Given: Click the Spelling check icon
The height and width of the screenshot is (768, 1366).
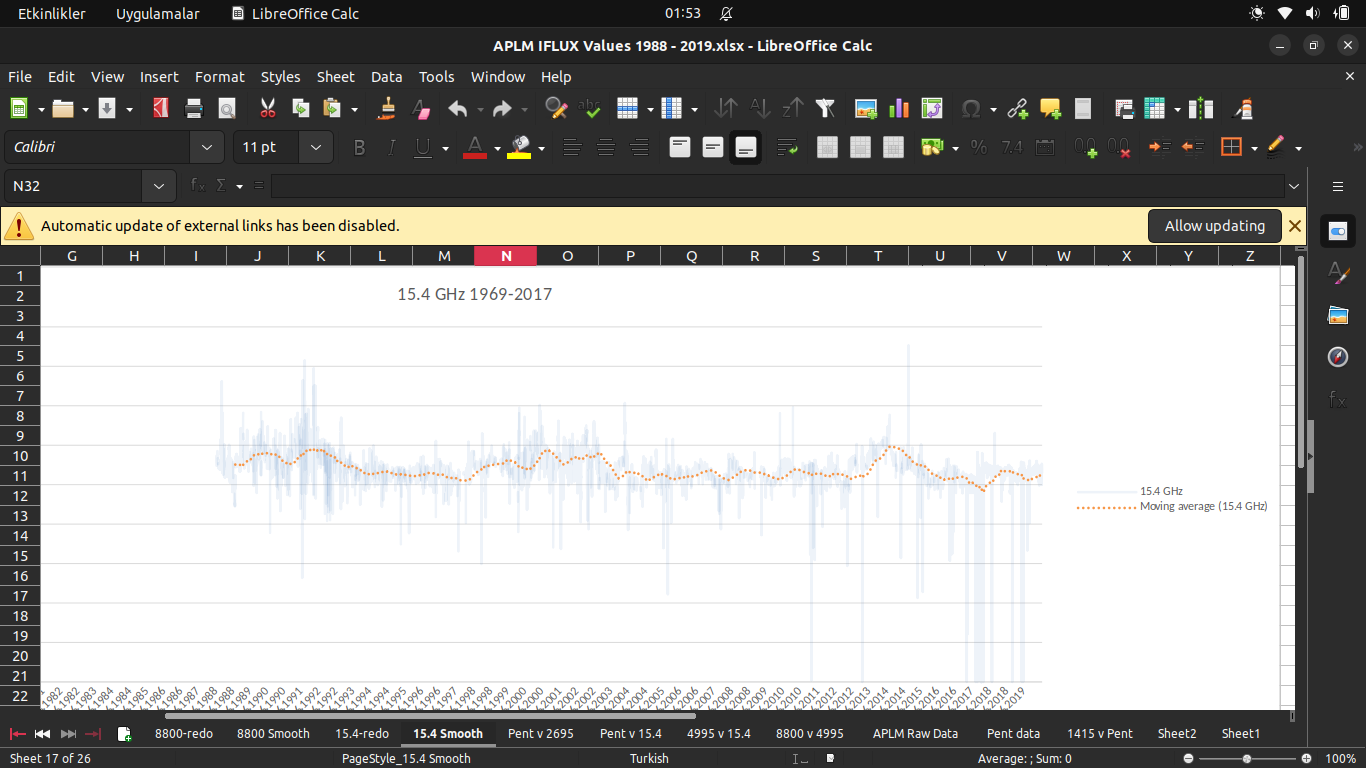Looking at the screenshot, I should tap(589, 109).
